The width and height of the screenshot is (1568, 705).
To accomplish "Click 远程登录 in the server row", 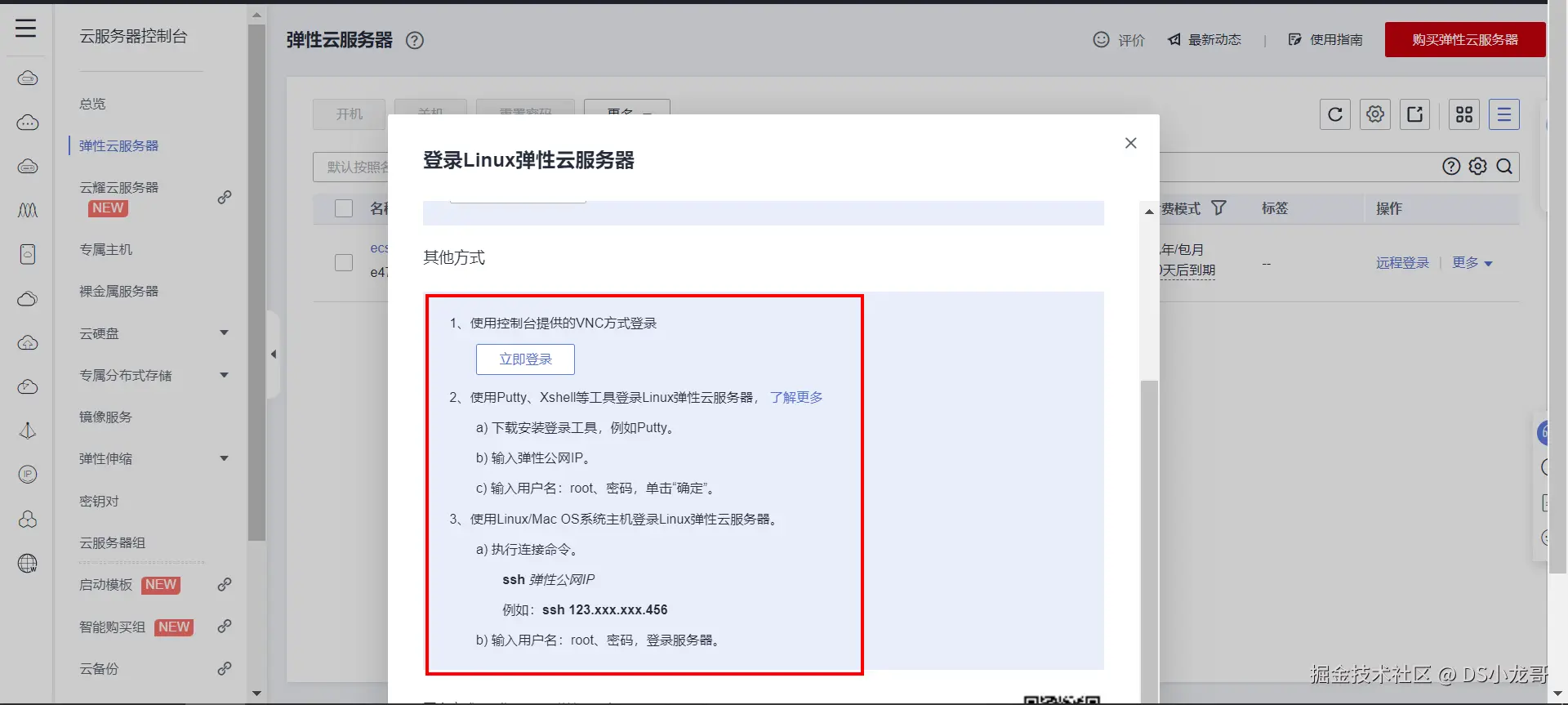I will [x=1402, y=263].
